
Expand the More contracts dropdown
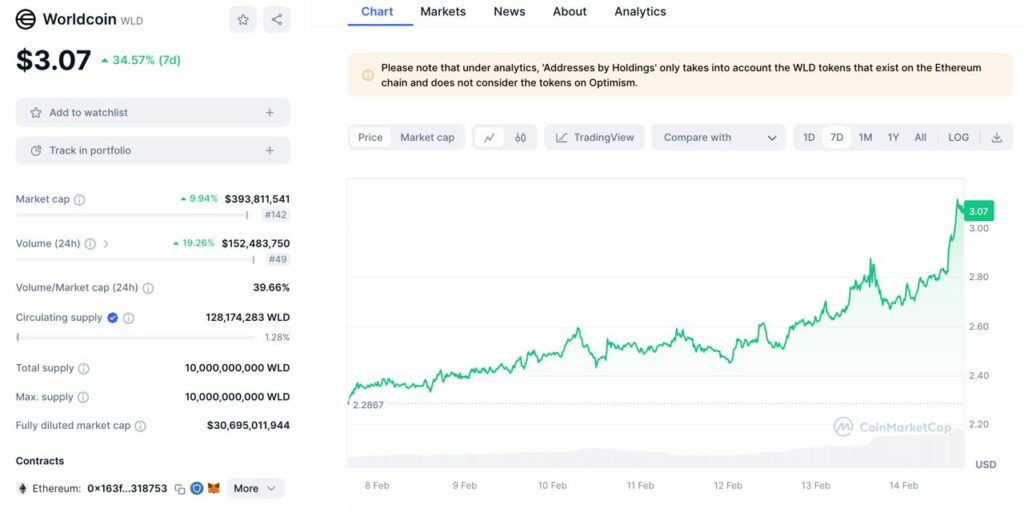coord(255,489)
